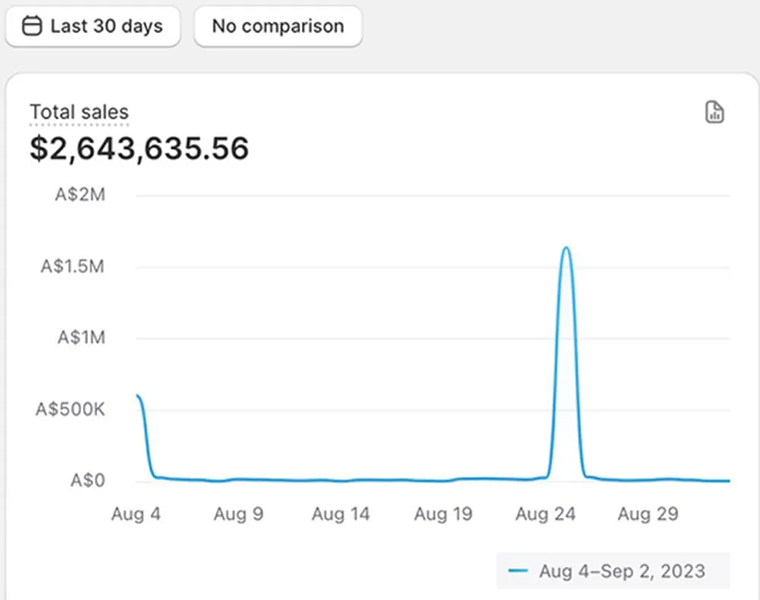Select the Aug 9 date label
This screenshot has height=600, width=760.
tap(238, 514)
